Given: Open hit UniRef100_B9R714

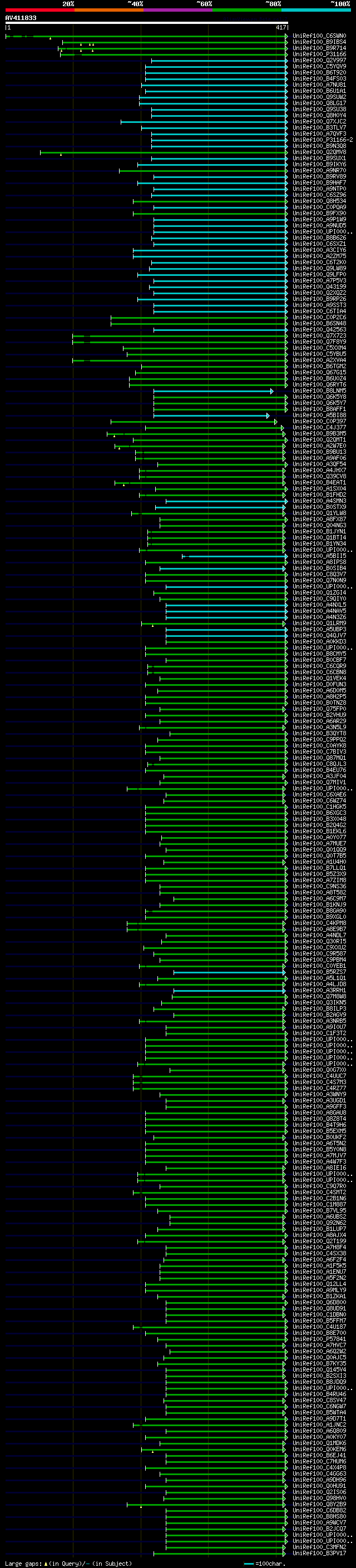Looking at the screenshot, I should (x=319, y=48).
